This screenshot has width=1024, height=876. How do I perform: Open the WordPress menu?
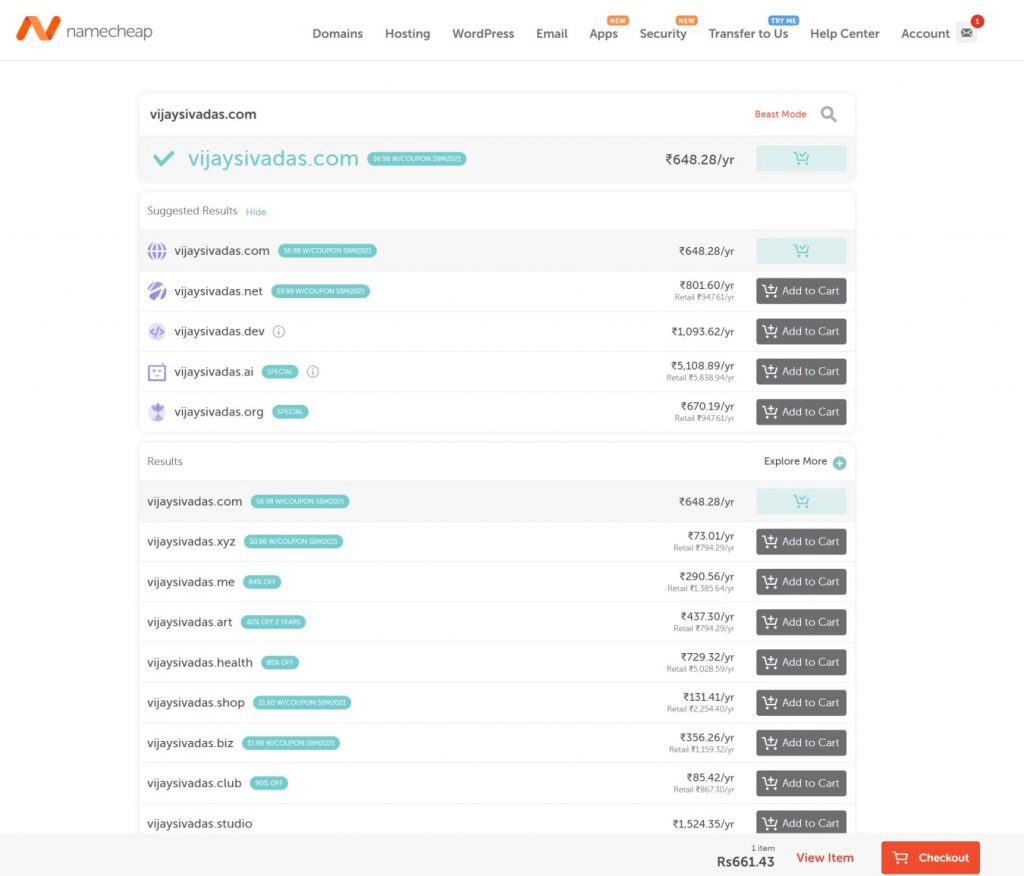[x=483, y=33]
